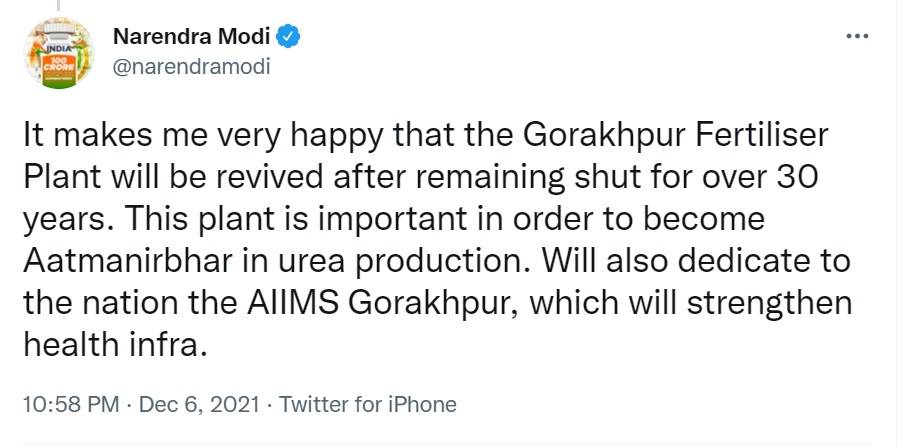Click the Narendra Modi display name
The height and width of the screenshot is (447, 904).
click(193, 37)
